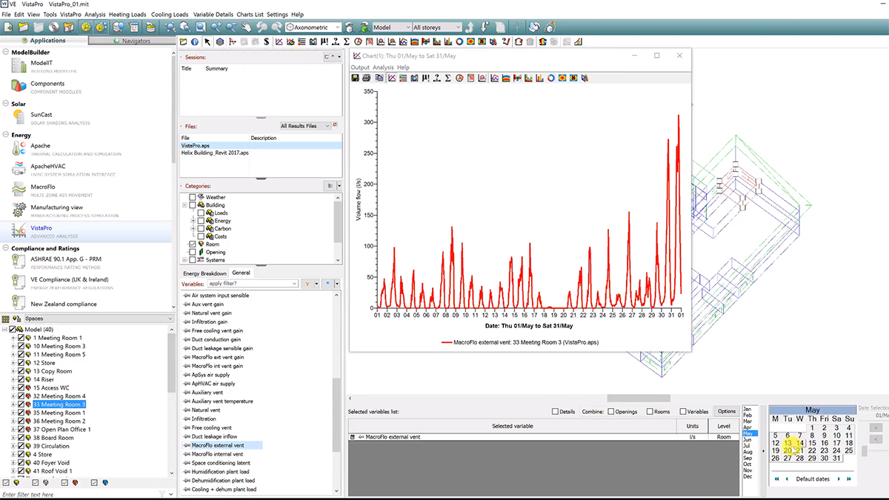The width and height of the screenshot is (889, 500).
Task: Select 37 Open Plan Office 1 room
Action: pyautogui.click(x=62, y=430)
